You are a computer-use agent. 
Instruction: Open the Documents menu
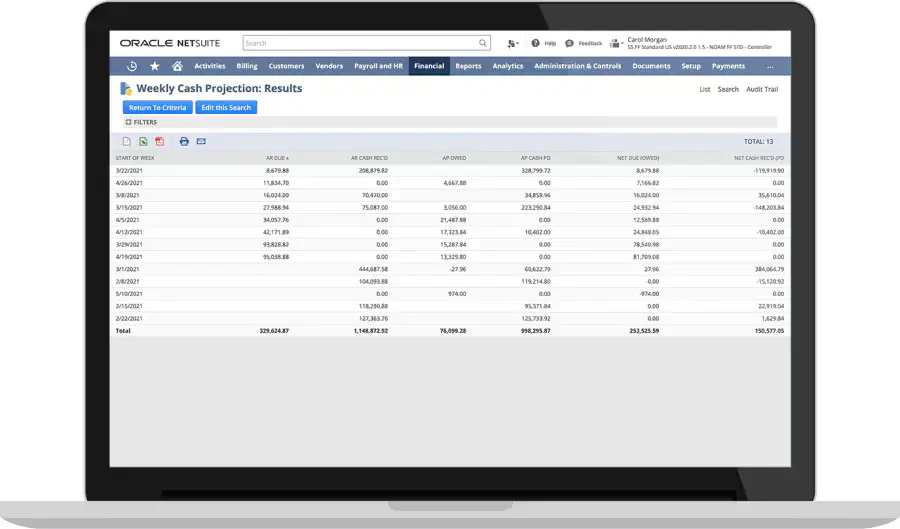(651, 66)
